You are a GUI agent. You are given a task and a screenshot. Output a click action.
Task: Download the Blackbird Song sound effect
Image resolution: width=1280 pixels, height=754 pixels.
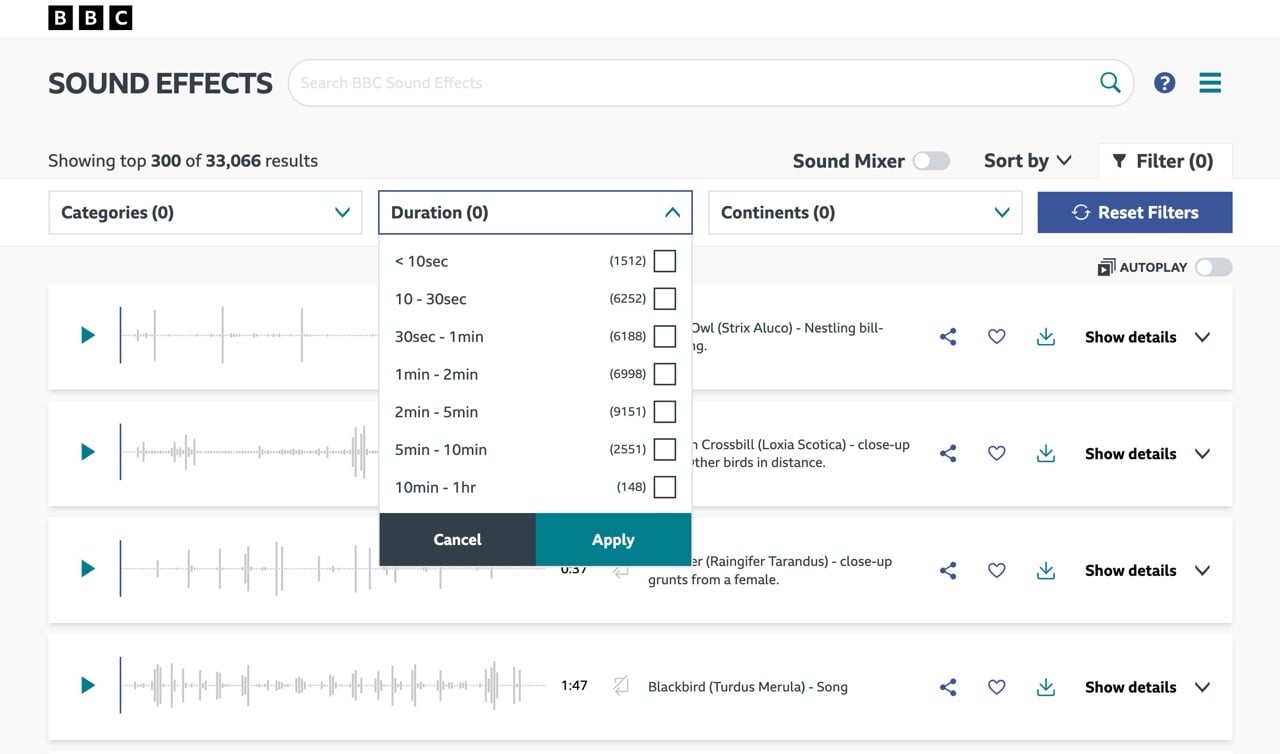click(1045, 687)
